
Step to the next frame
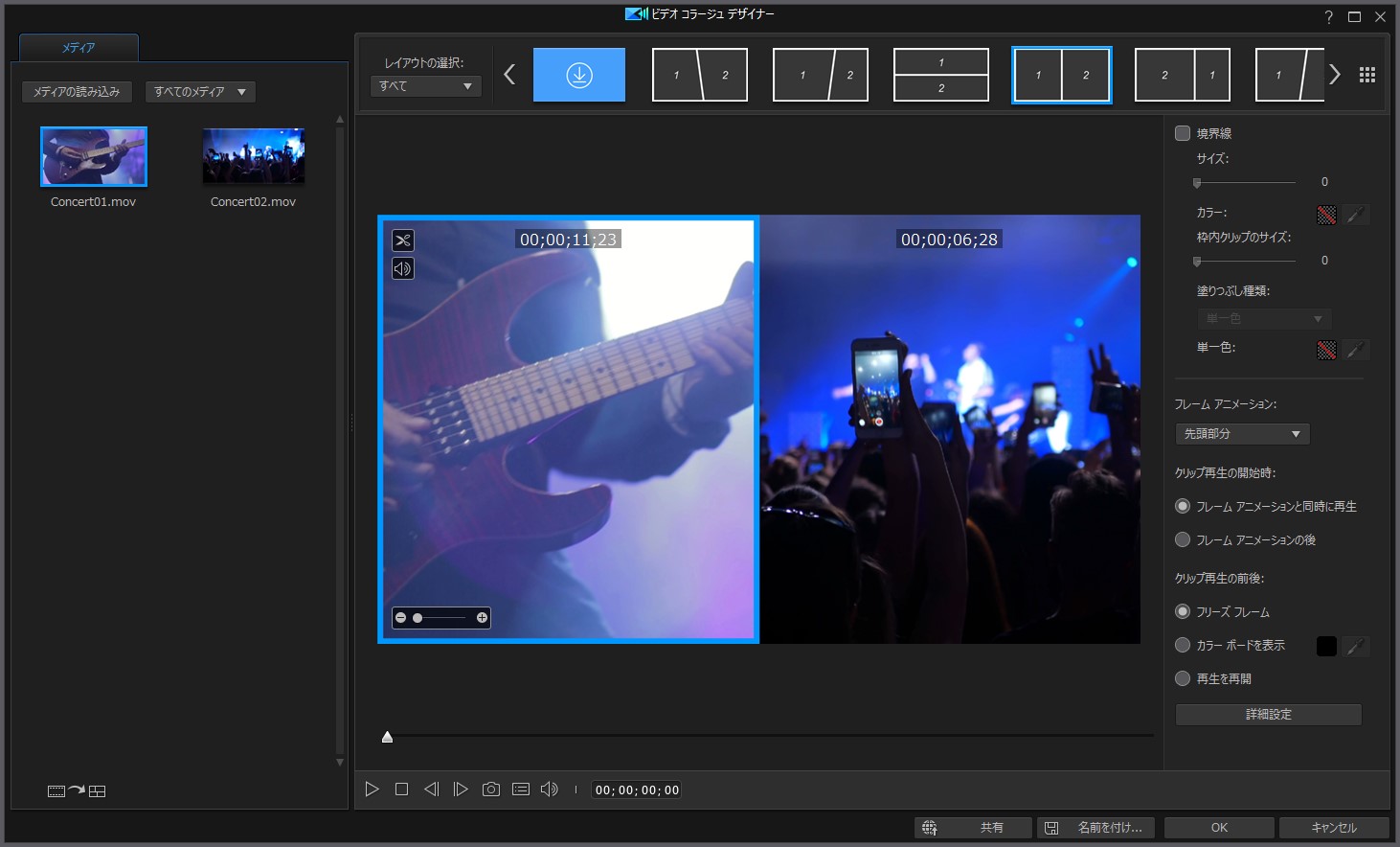[461, 790]
